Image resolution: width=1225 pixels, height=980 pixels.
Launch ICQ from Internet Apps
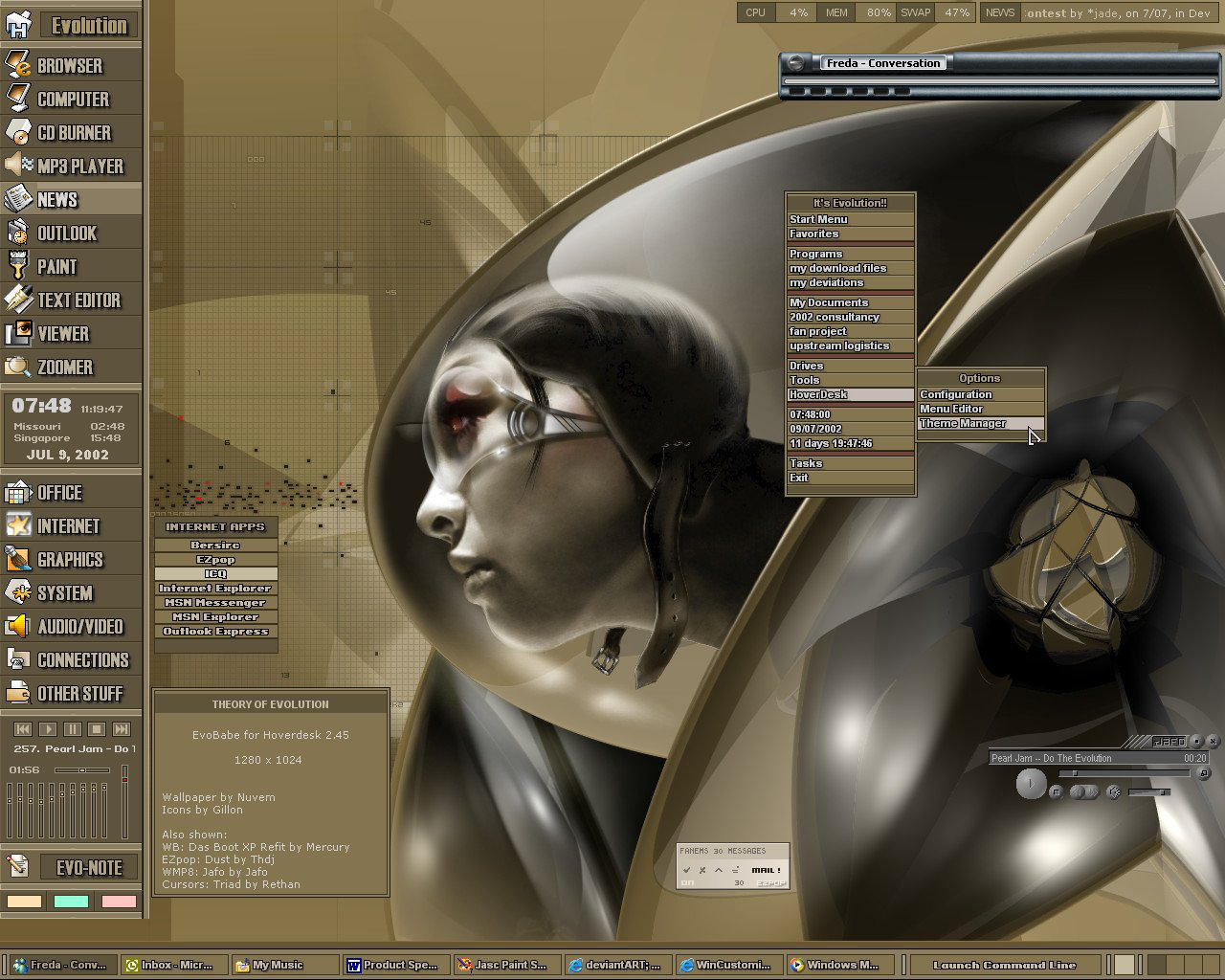pyautogui.click(x=215, y=573)
